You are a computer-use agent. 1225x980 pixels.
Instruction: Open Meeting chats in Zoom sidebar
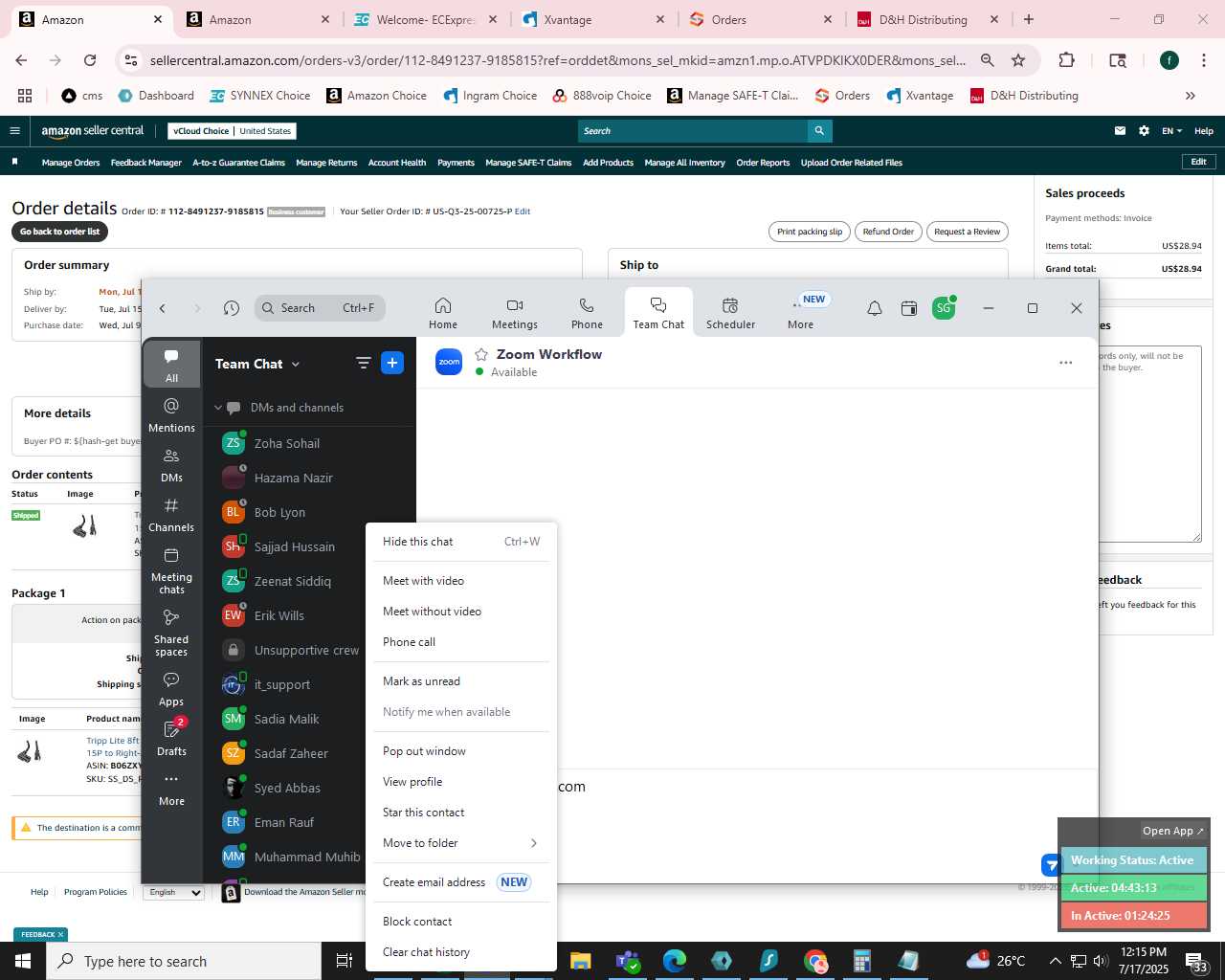click(171, 570)
